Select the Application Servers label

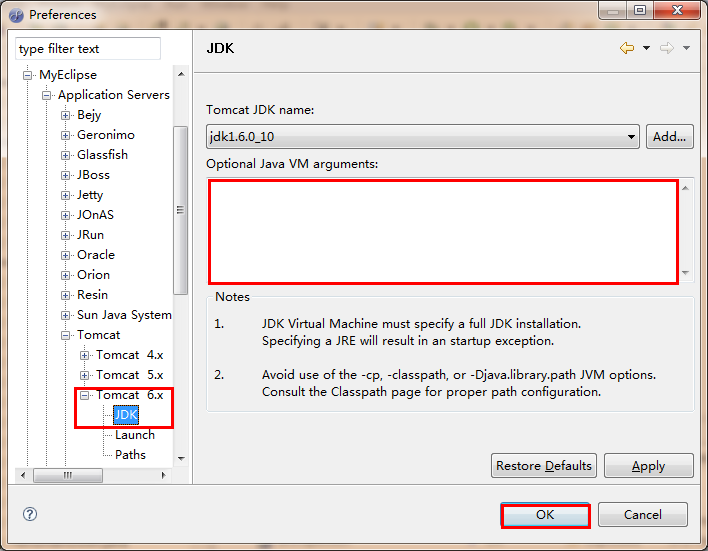(114, 95)
